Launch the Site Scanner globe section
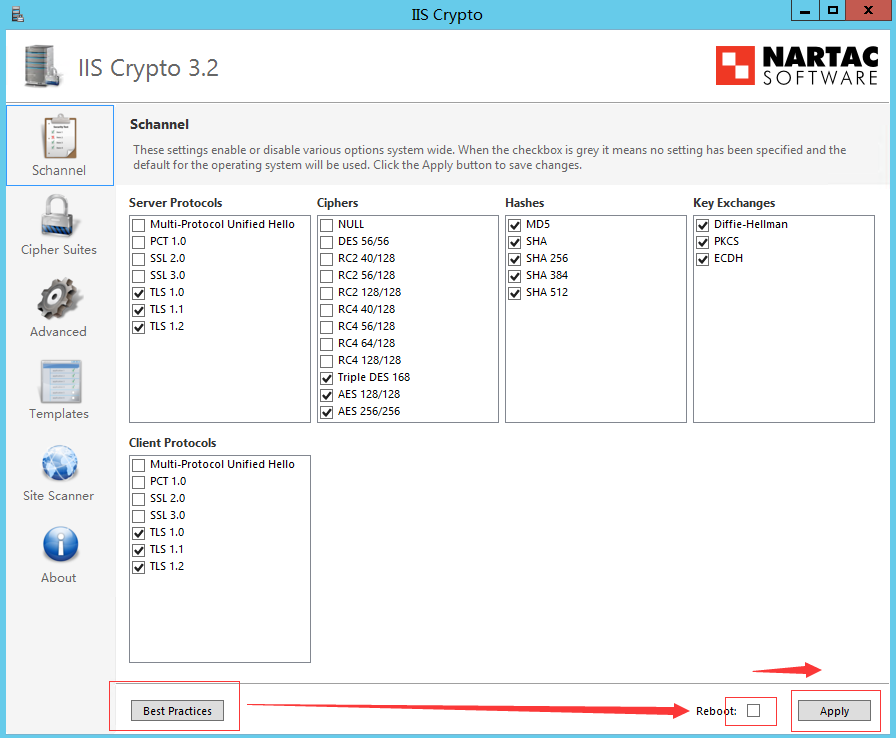This screenshot has height=738, width=896. point(59,473)
